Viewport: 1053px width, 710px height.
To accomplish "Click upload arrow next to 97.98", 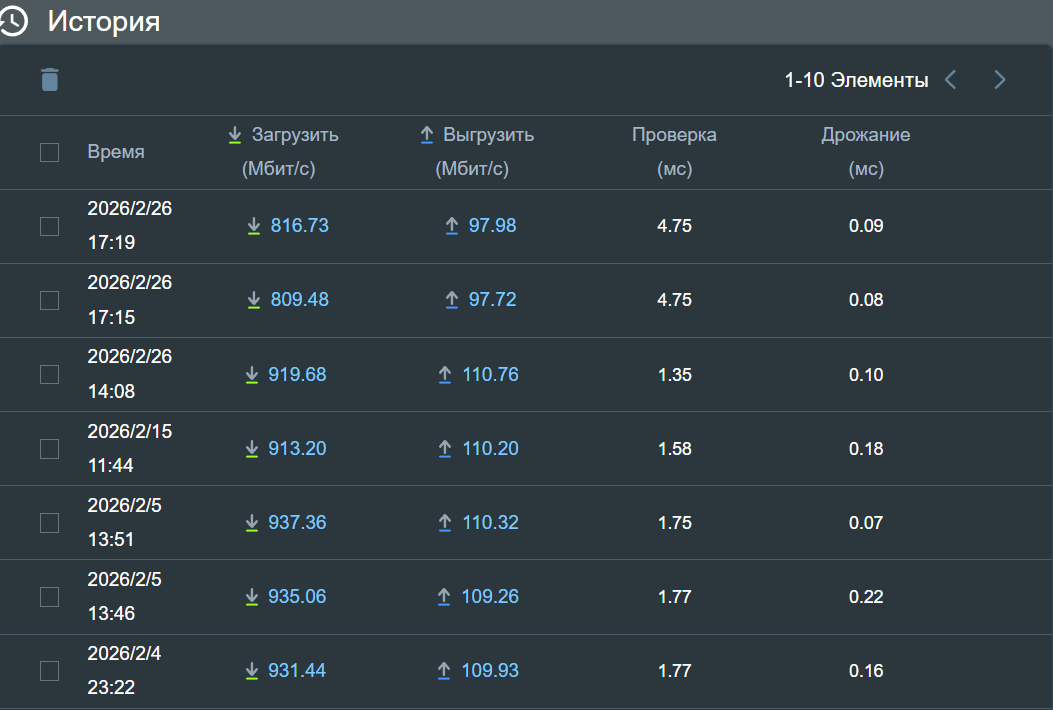I will pyautogui.click(x=452, y=226).
